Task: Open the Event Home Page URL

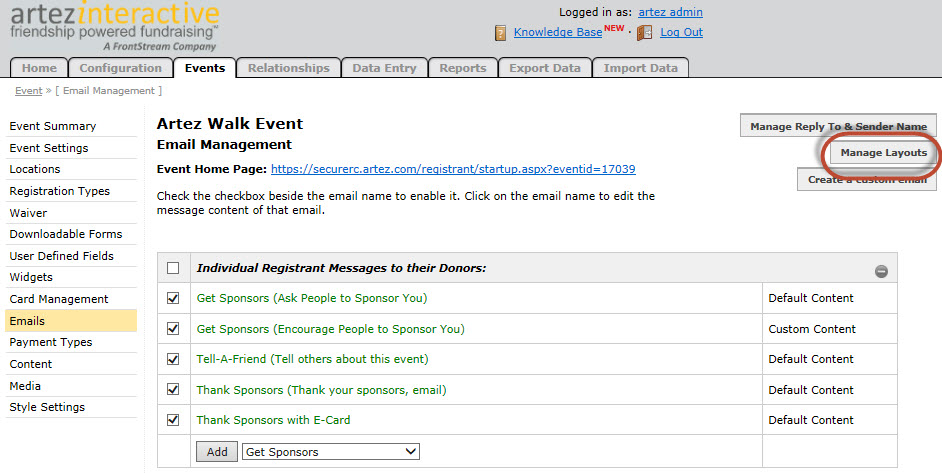Action: point(453,169)
